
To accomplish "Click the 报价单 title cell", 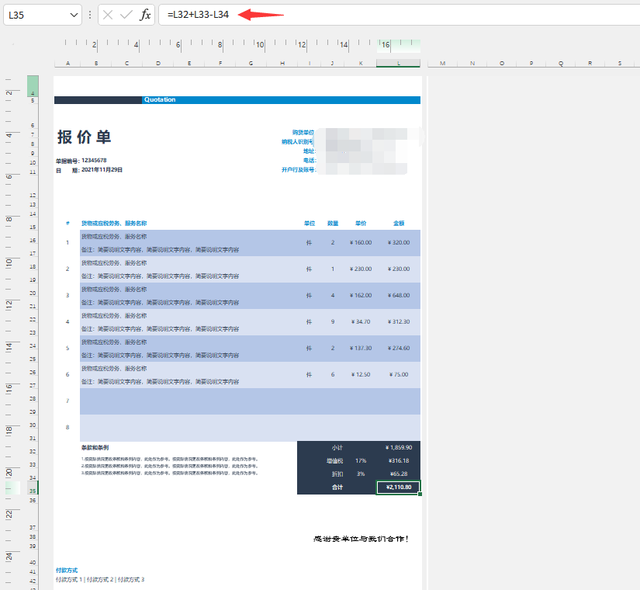I will click(x=84, y=137).
